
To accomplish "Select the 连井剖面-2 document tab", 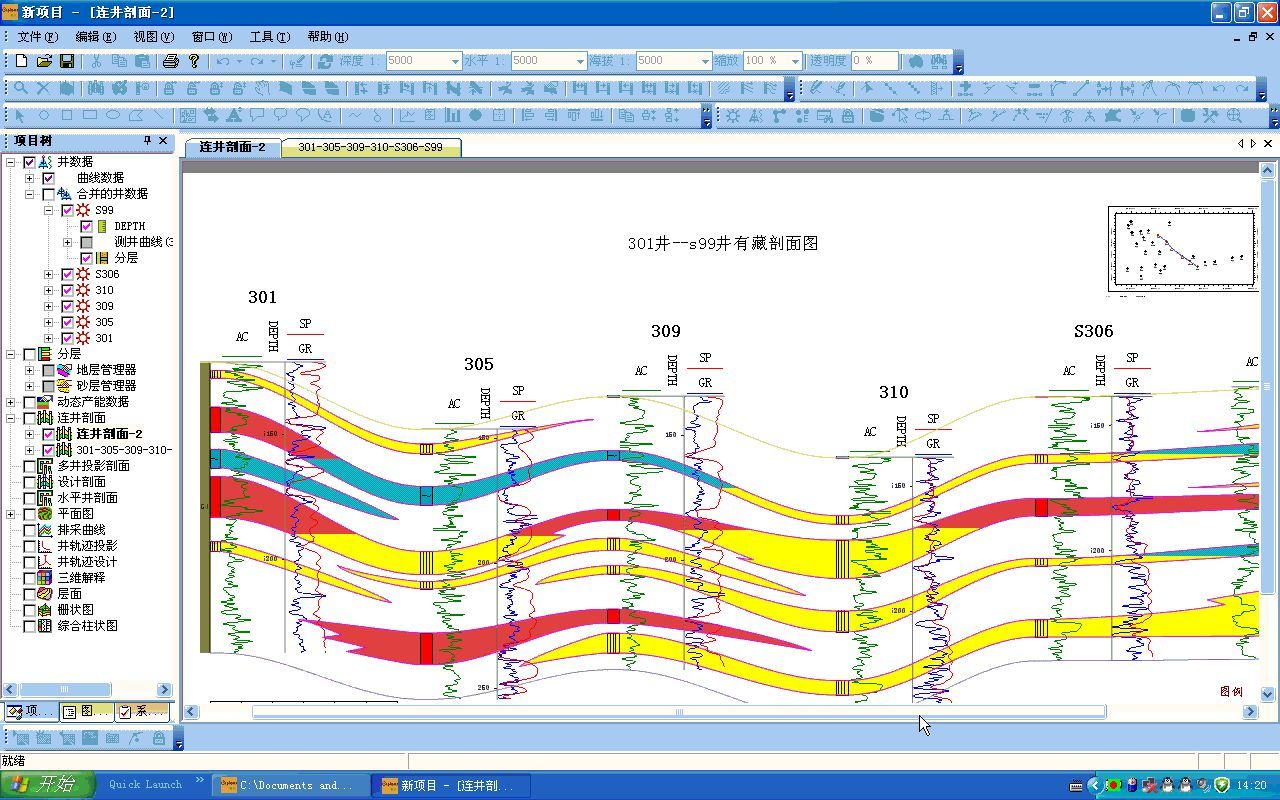I will [232, 147].
